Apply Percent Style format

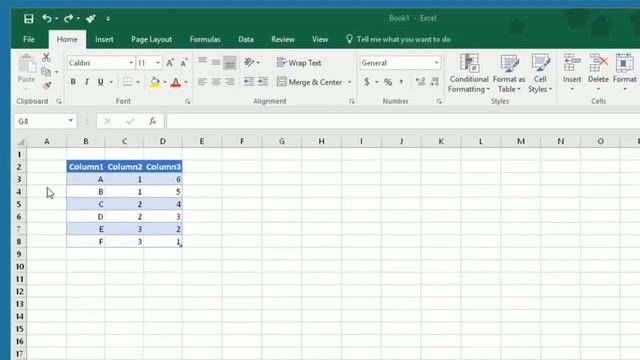[388, 82]
